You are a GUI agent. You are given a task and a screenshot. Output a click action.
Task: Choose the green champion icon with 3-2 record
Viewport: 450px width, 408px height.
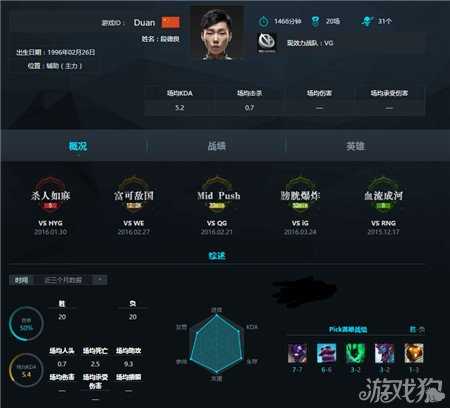point(355,353)
